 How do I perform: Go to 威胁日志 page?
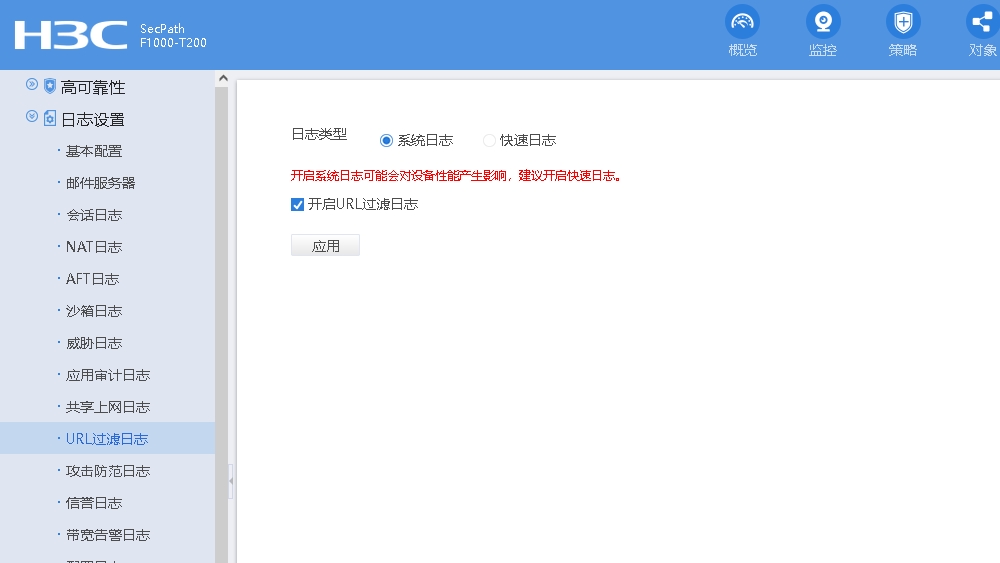tap(94, 343)
